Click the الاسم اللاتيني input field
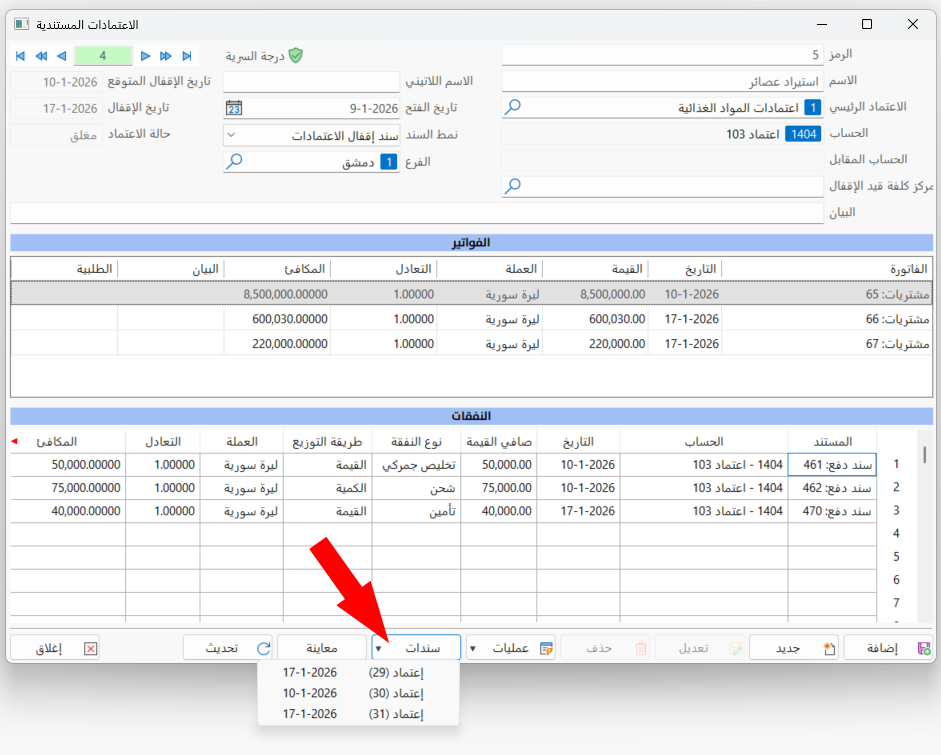Viewport: 941px width, 755px height. point(311,81)
